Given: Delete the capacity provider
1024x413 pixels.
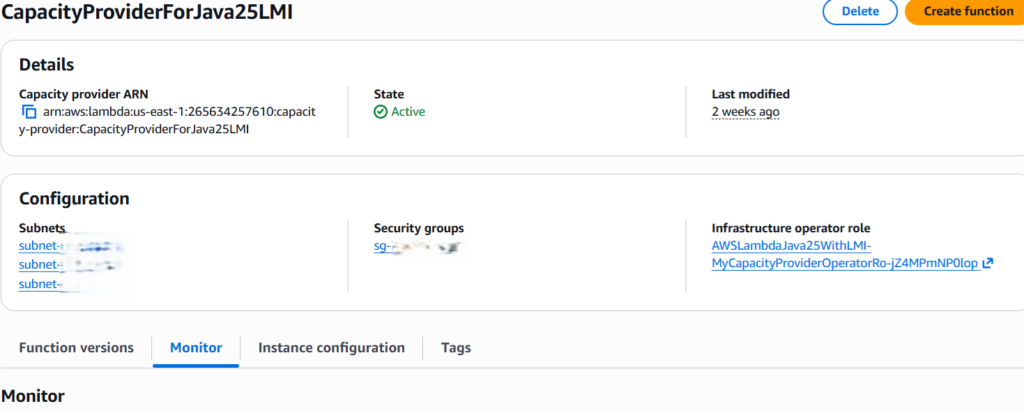Looking at the screenshot, I should coord(860,11).
